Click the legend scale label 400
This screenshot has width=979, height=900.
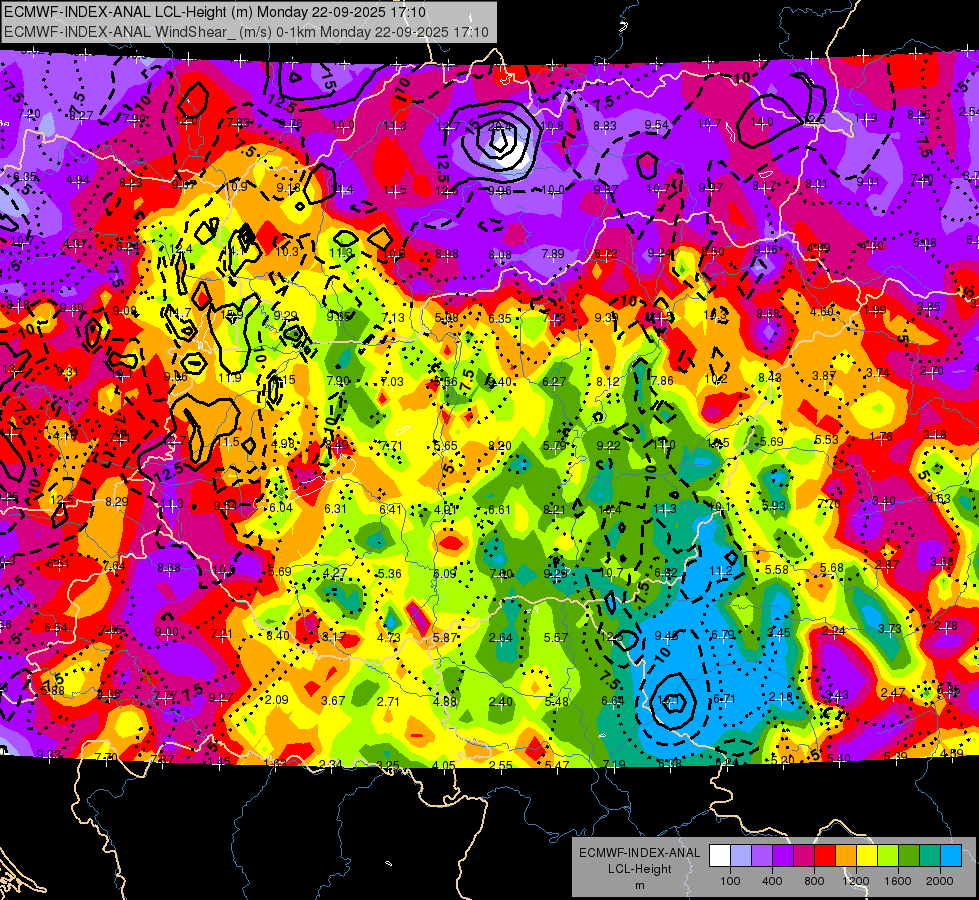click(x=772, y=881)
